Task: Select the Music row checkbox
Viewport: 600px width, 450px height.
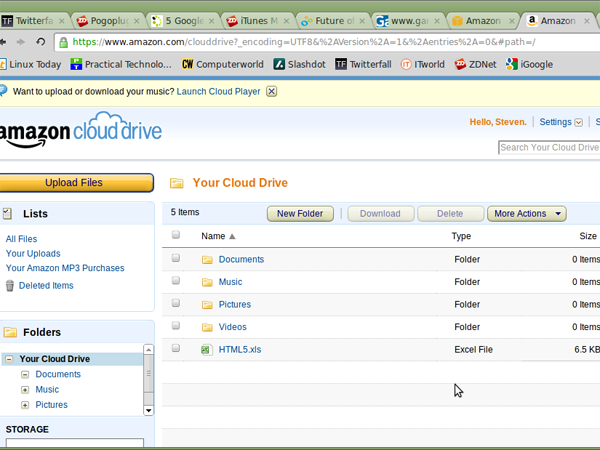Action: (x=176, y=280)
